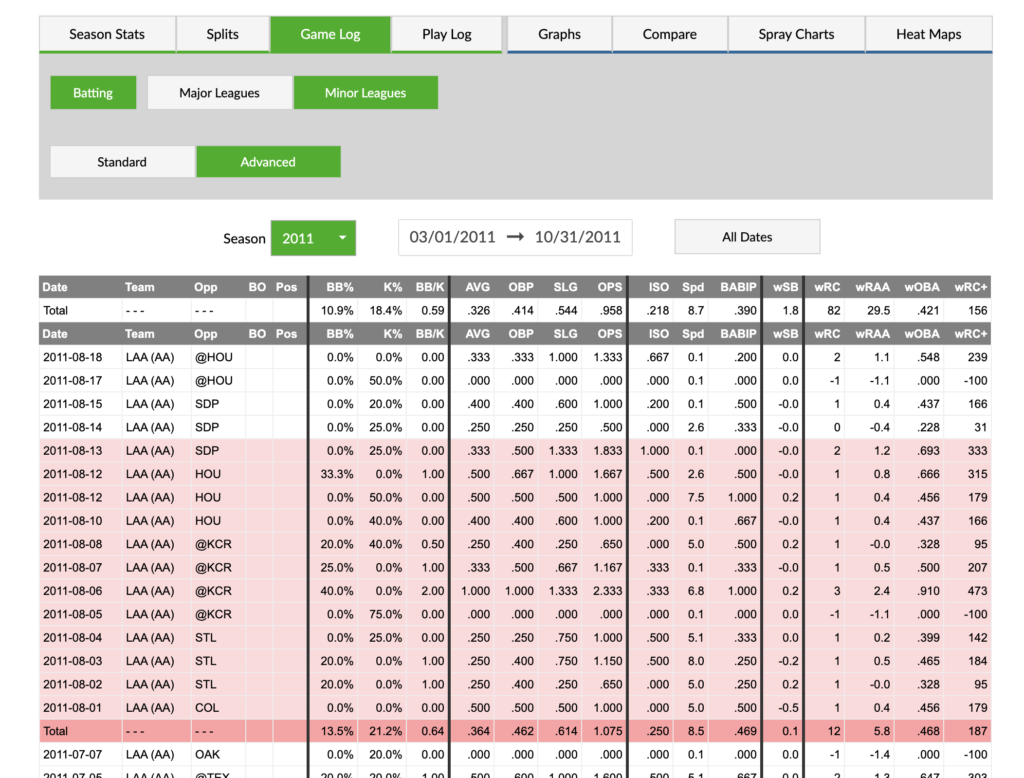This screenshot has width=1024, height=778.
Task: Switch to Standard stats view
Action: [121, 161]
